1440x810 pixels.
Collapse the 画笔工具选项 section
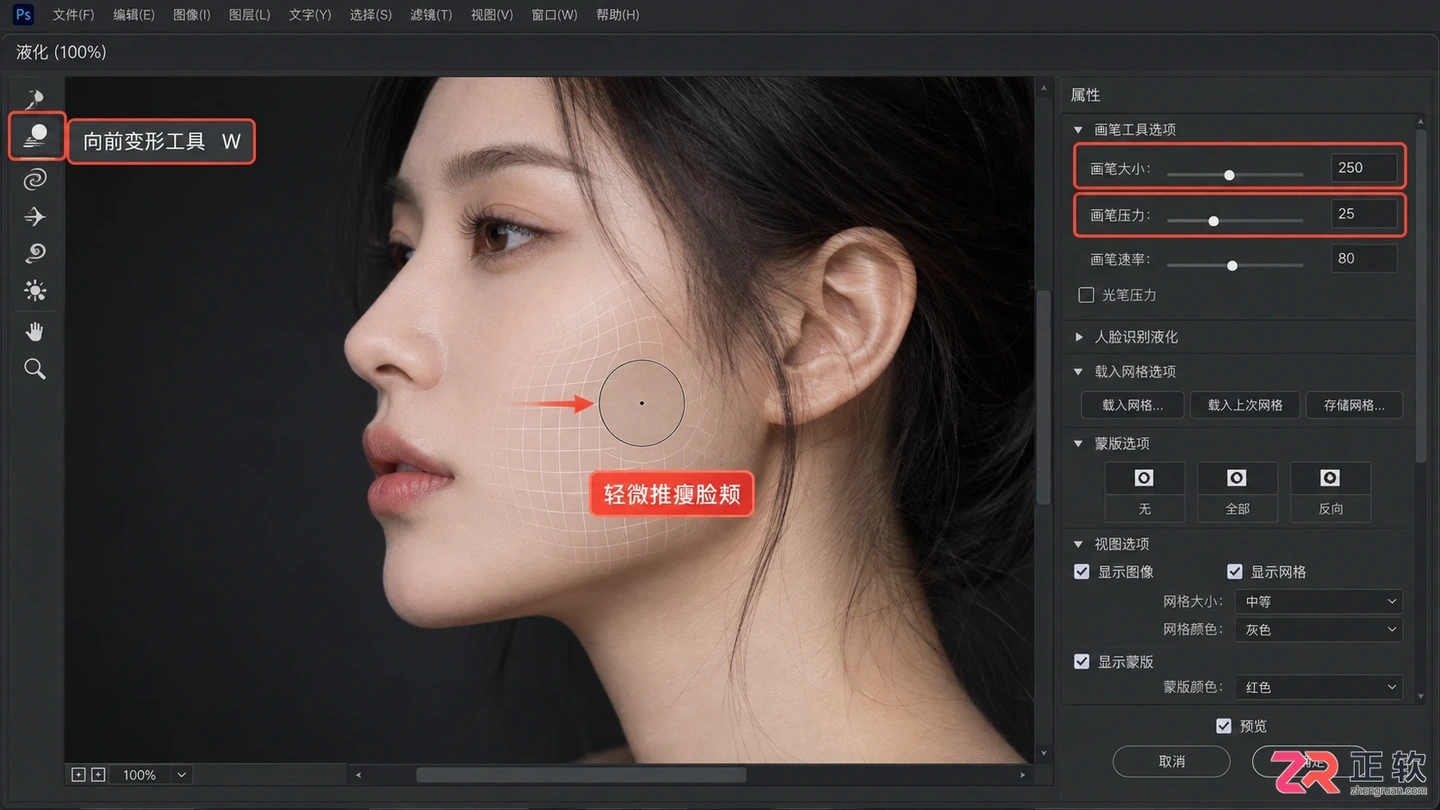click(1078, 130)
